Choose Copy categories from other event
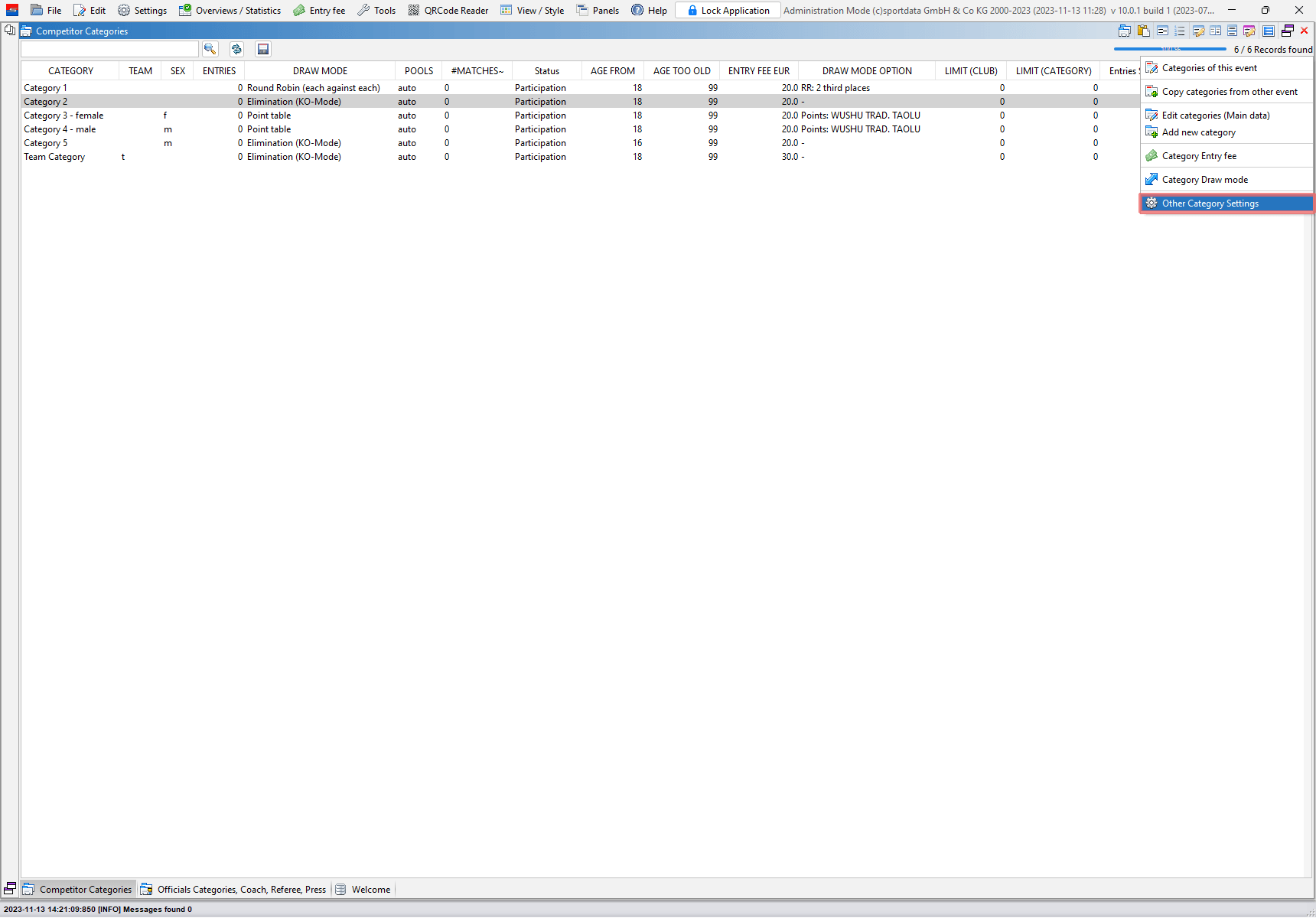The height and width of the screenshot is (918, 1316). [x=1229, y=92]
